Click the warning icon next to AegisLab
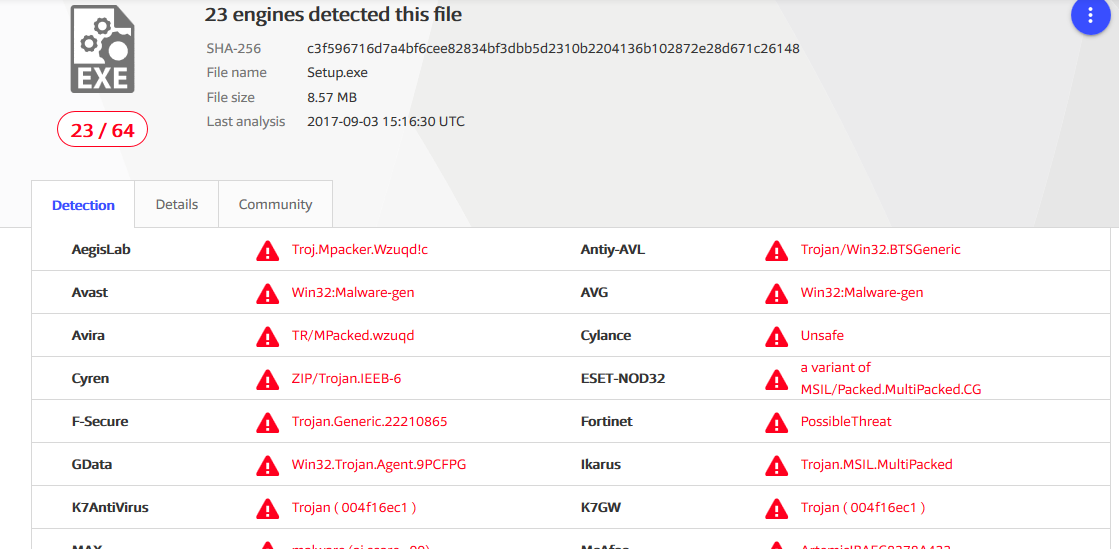 (268, 250)
